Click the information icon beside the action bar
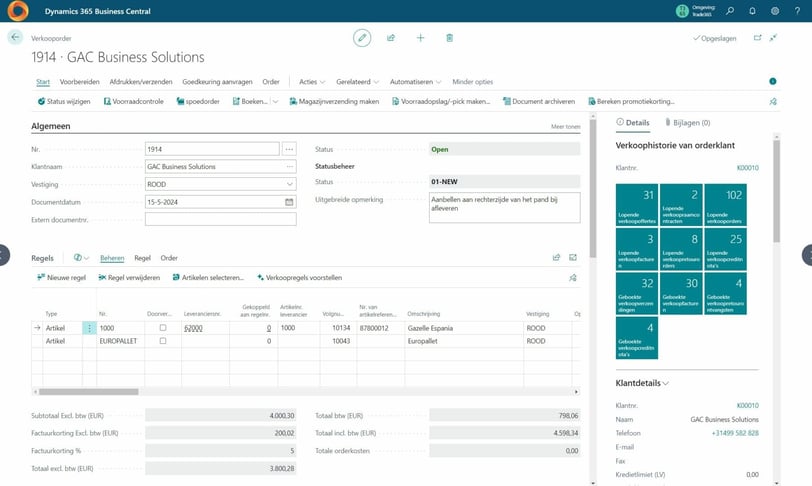Viewport: 812px width, 486px height. pos(773,81)
